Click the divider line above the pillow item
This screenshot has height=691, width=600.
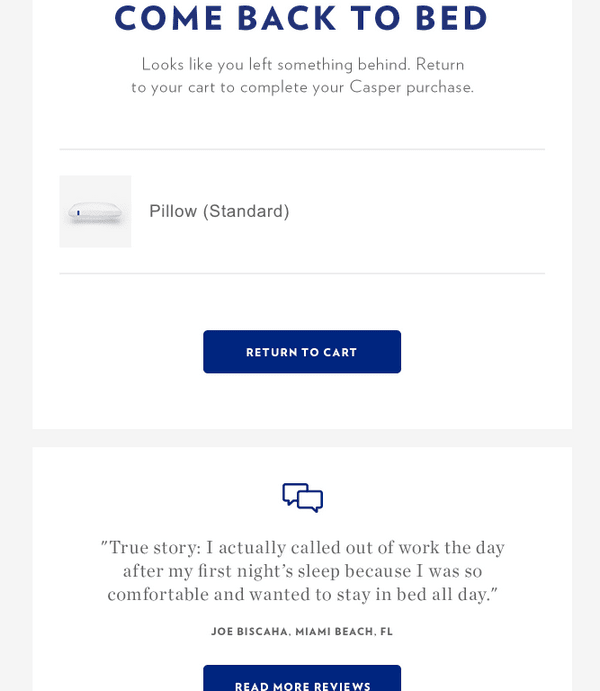pyautogui.click(x=302, y=149)
